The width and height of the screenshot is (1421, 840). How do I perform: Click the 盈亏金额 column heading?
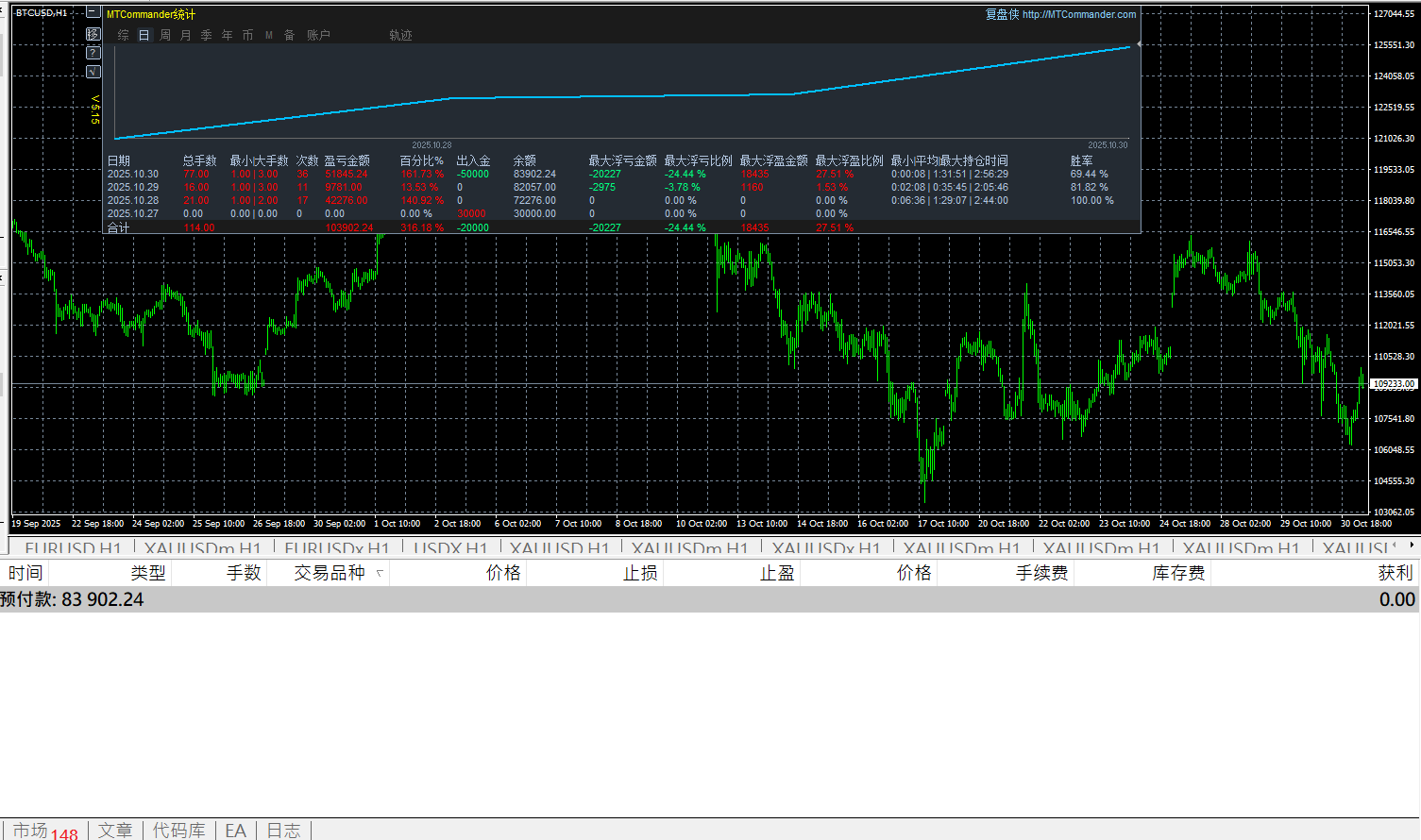click(347, 160)
